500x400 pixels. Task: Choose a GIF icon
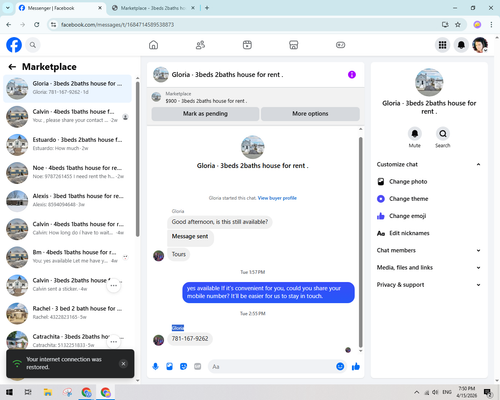pyautogui.click(x=198, y=367)
